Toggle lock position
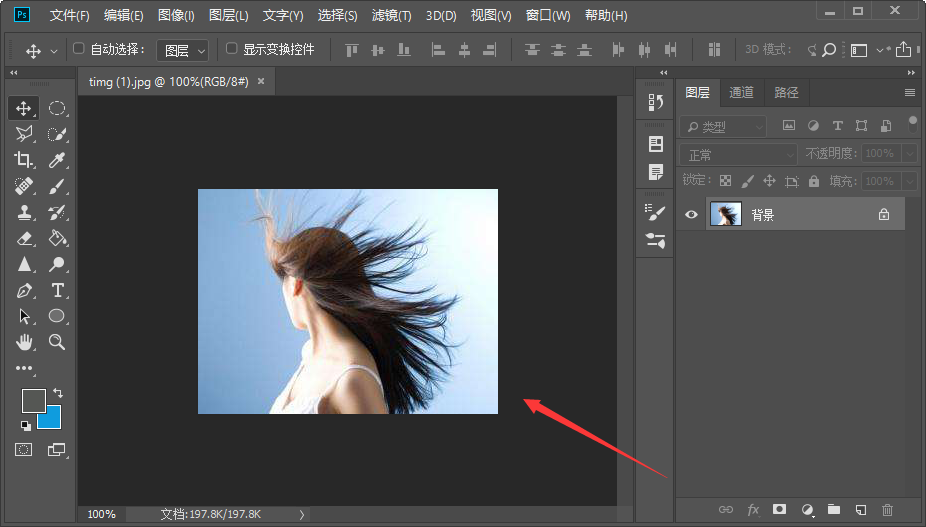The width and height of the screenshot is (926, 527). [x=769, y=181]
